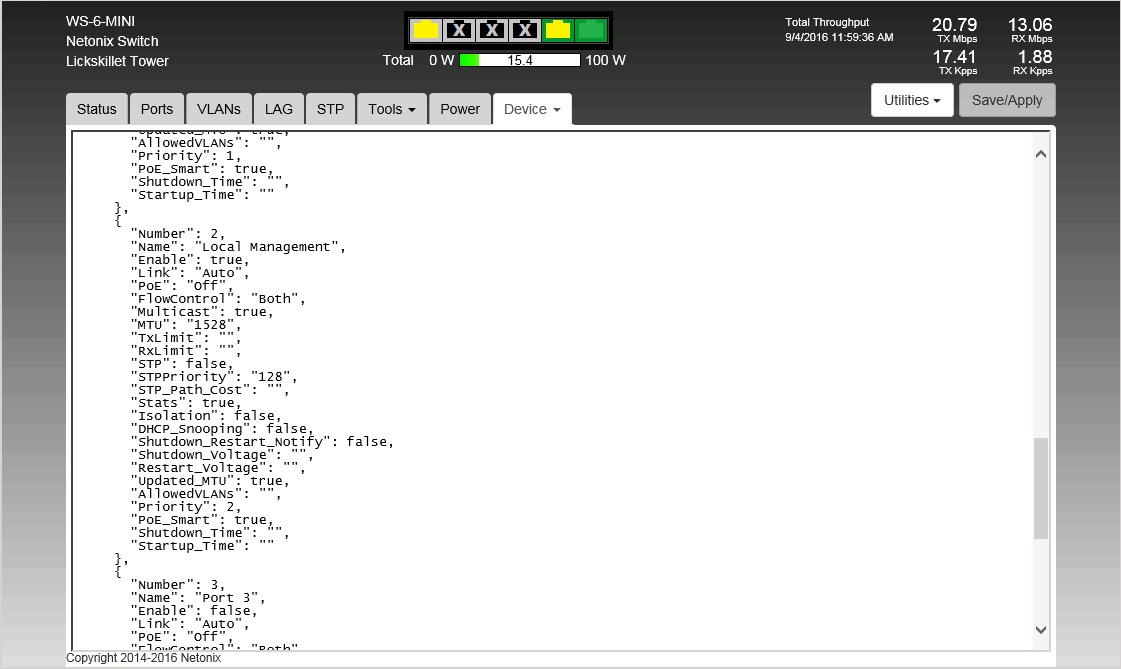1121x669 pixels.
Task: Click the sixth port icon, solid green
Action: (591, 30)
